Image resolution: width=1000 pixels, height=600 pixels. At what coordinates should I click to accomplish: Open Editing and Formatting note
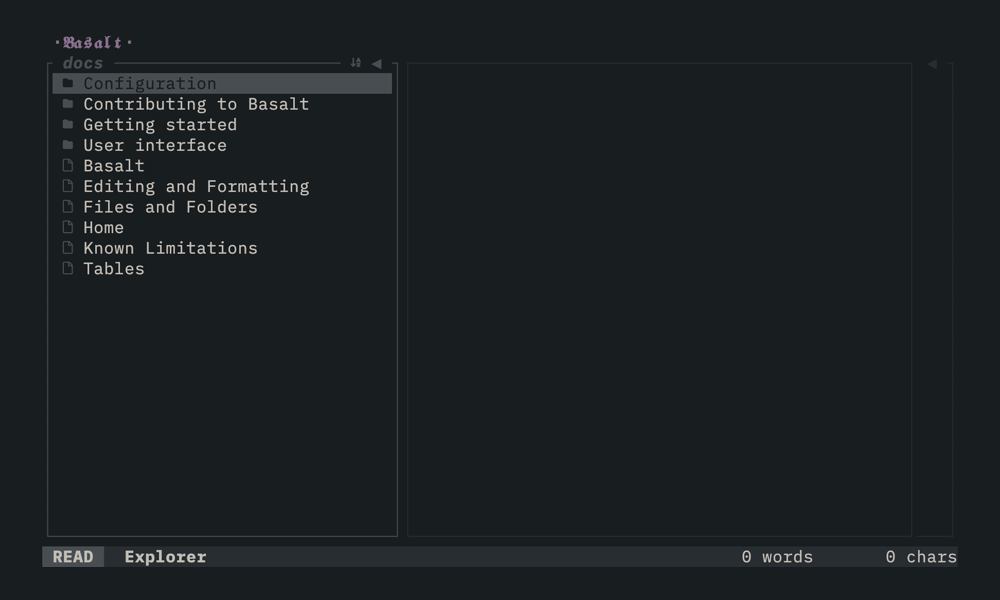click(x=222, y=186)
